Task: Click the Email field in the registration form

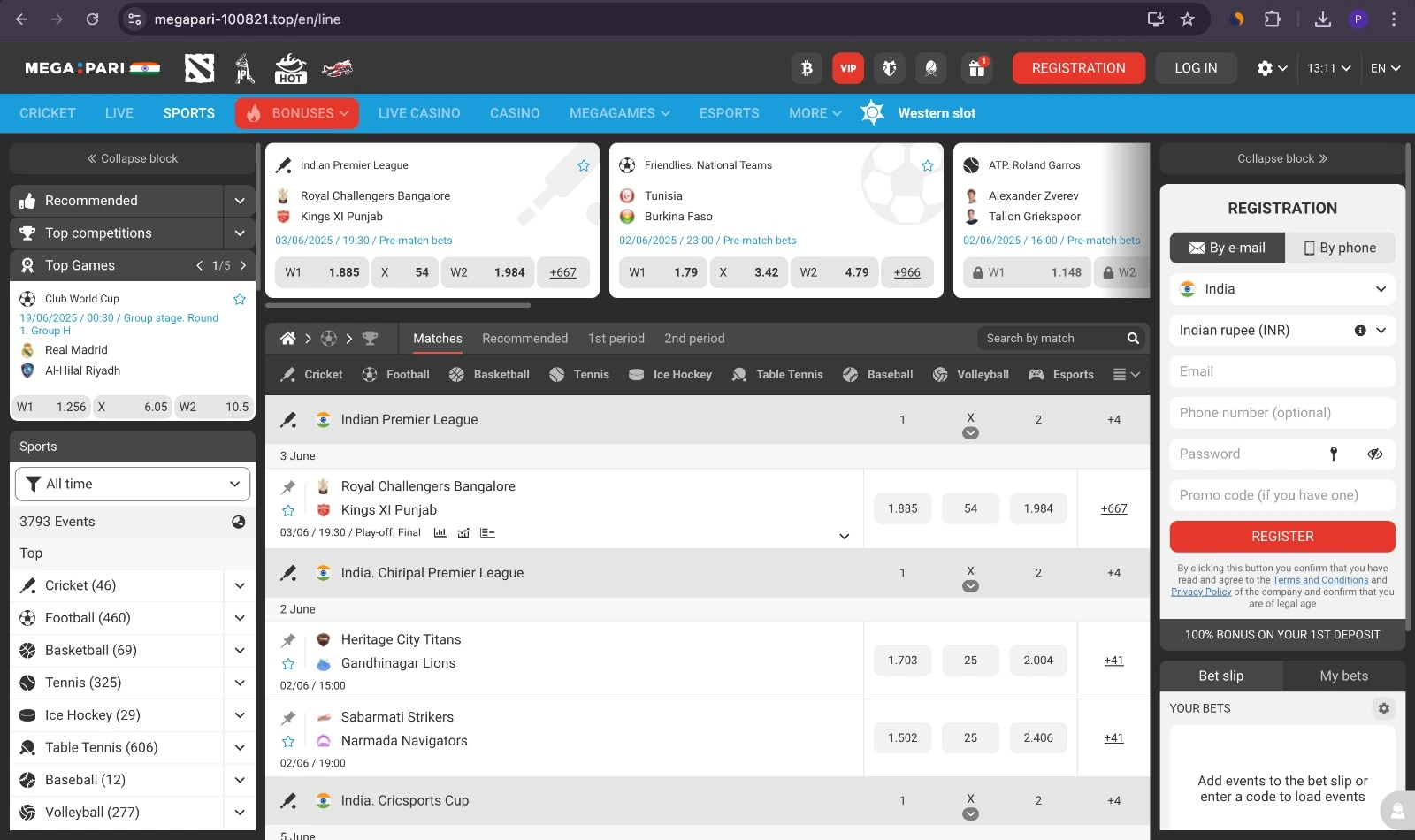Action: (1281, 371)
